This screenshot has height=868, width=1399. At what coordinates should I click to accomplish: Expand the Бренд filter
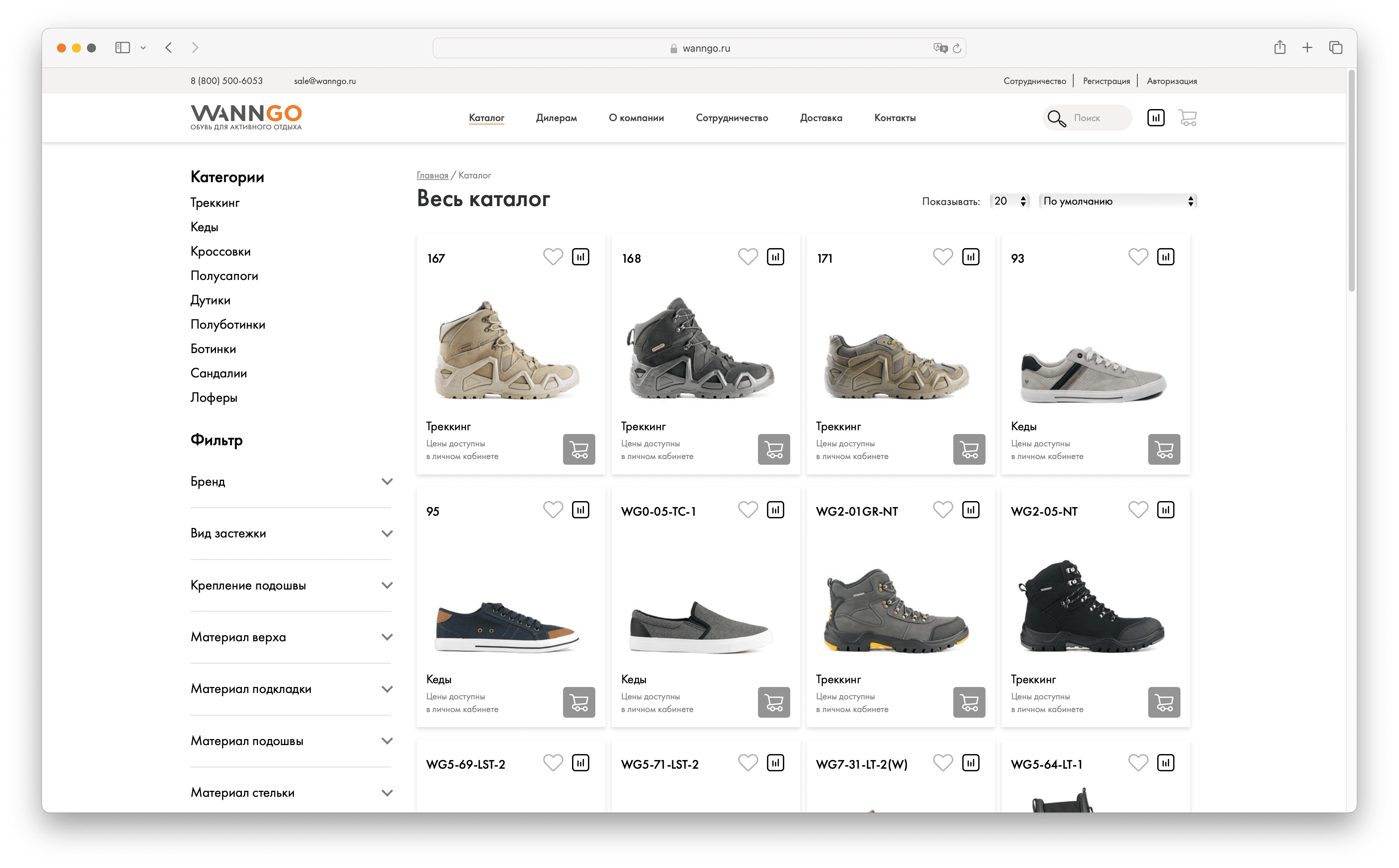pos(291,482)
